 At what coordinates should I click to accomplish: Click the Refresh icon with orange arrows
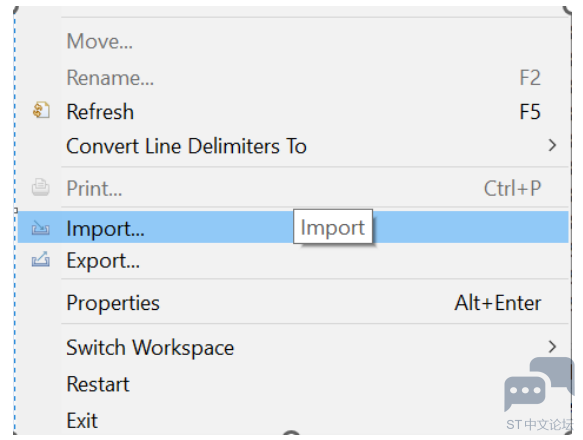click(x=41, y=110)
